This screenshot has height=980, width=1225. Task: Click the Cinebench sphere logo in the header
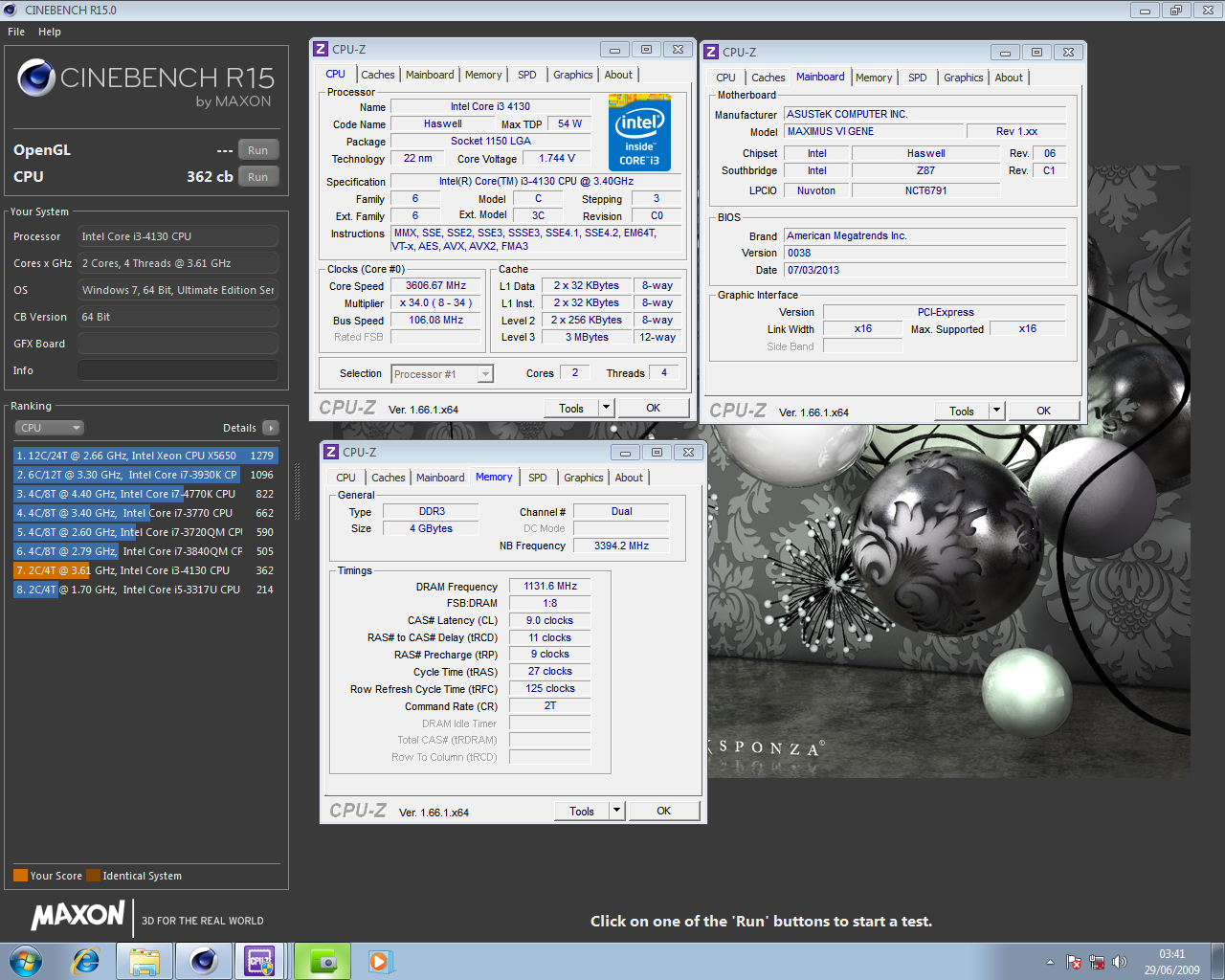click(36, 78)
